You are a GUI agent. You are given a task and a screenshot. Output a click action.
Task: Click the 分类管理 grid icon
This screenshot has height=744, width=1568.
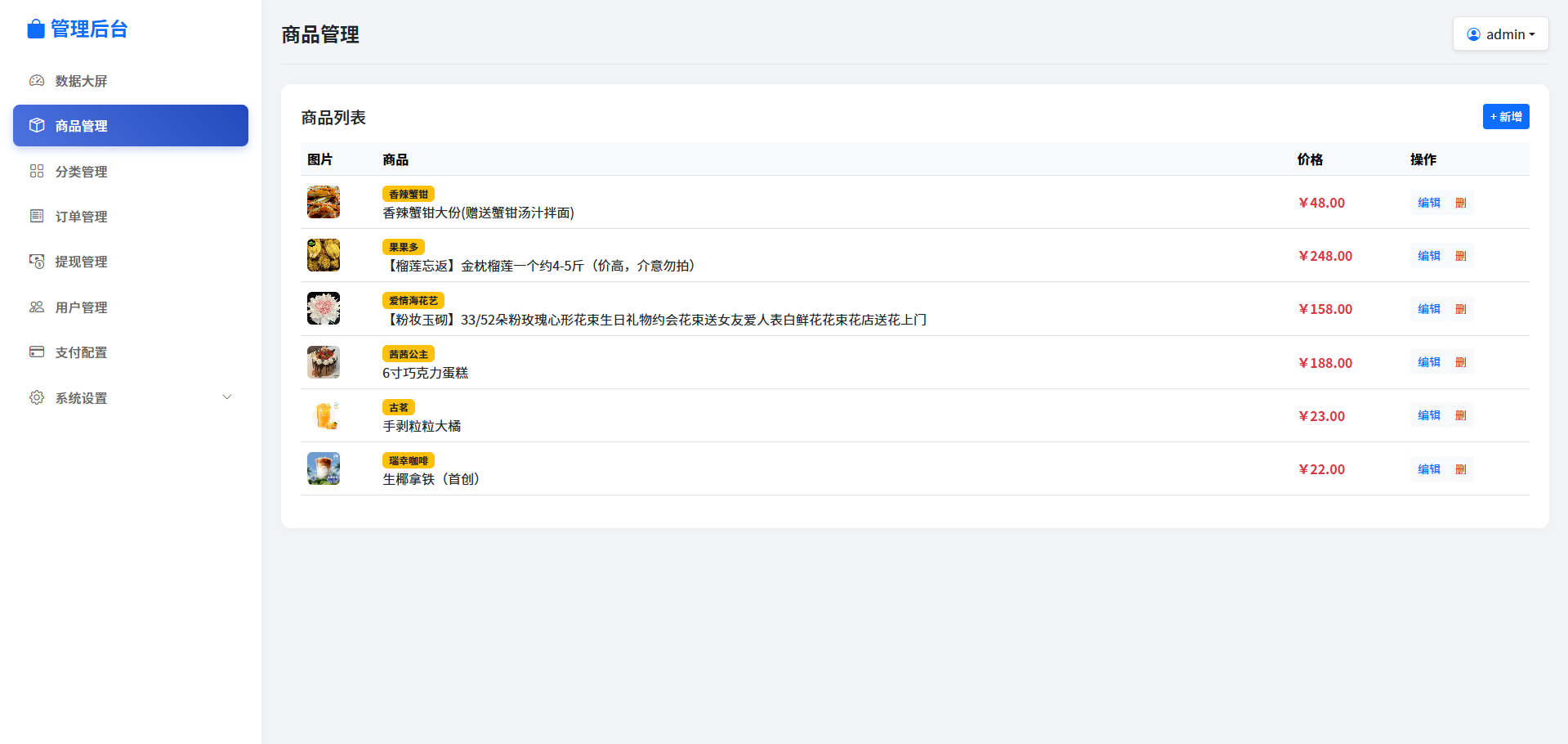coord(37,171)
